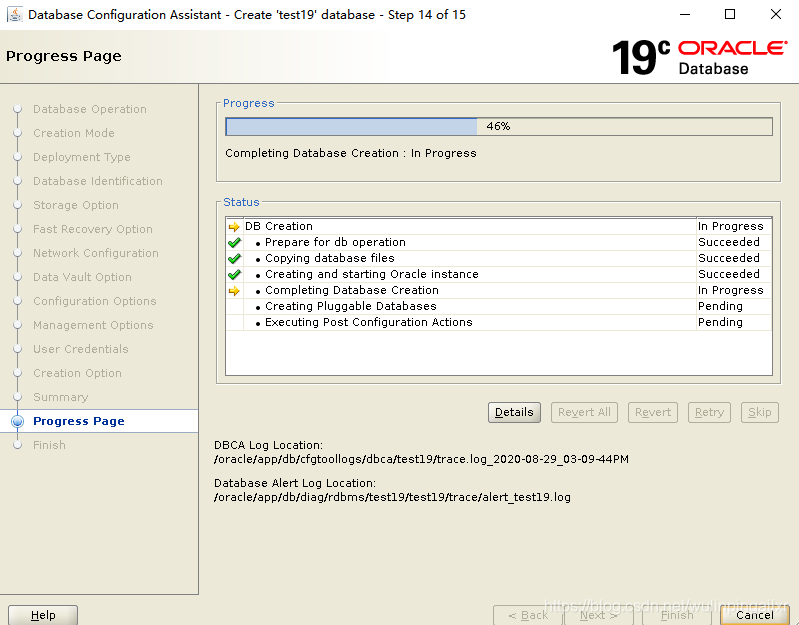This screenshot has height=625, width=799.
Task: Select Creation Mode step in sidebar
Action: click(x=74, y=133)
